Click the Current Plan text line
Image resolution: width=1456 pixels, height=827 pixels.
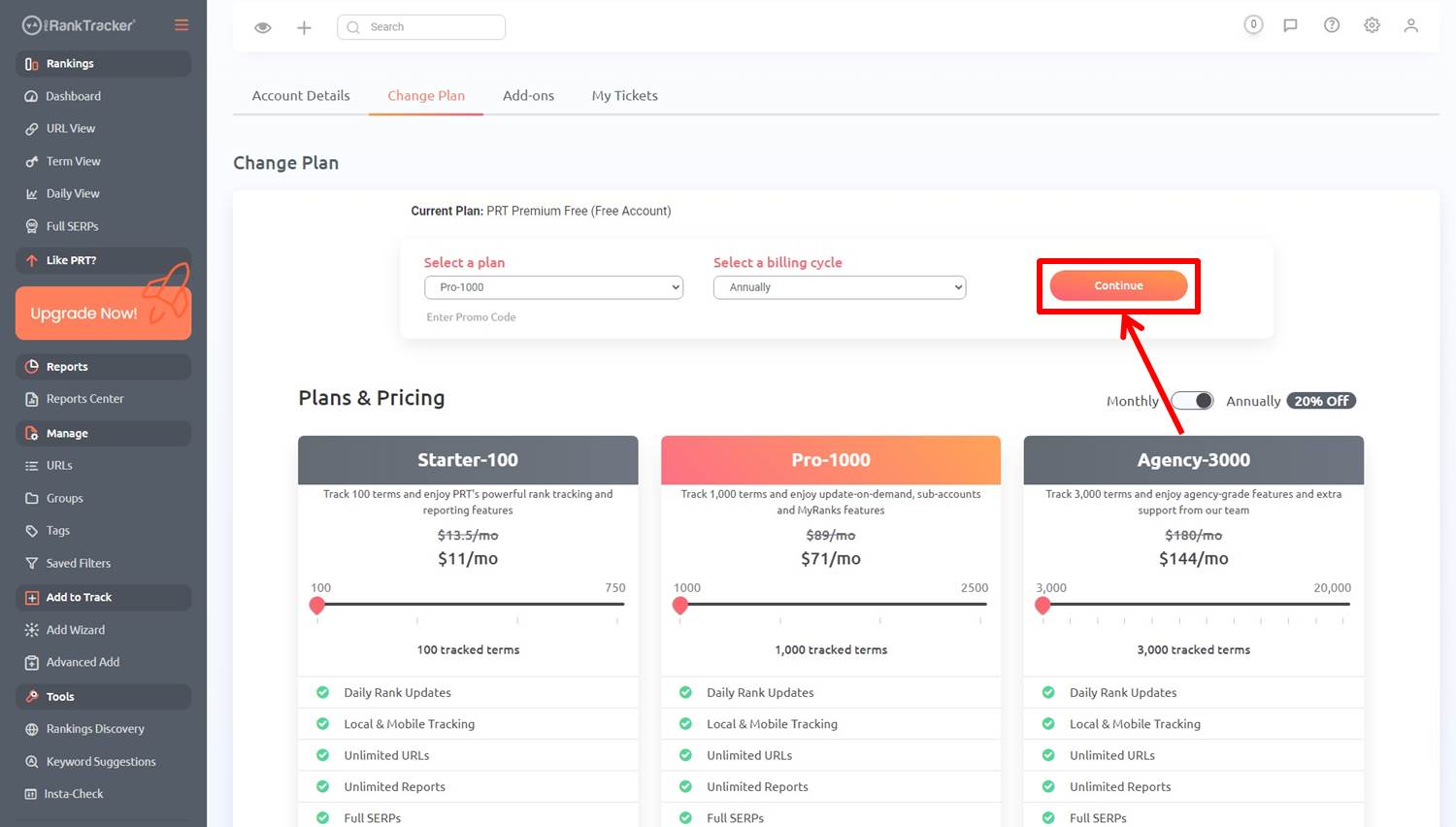point(541,211)
